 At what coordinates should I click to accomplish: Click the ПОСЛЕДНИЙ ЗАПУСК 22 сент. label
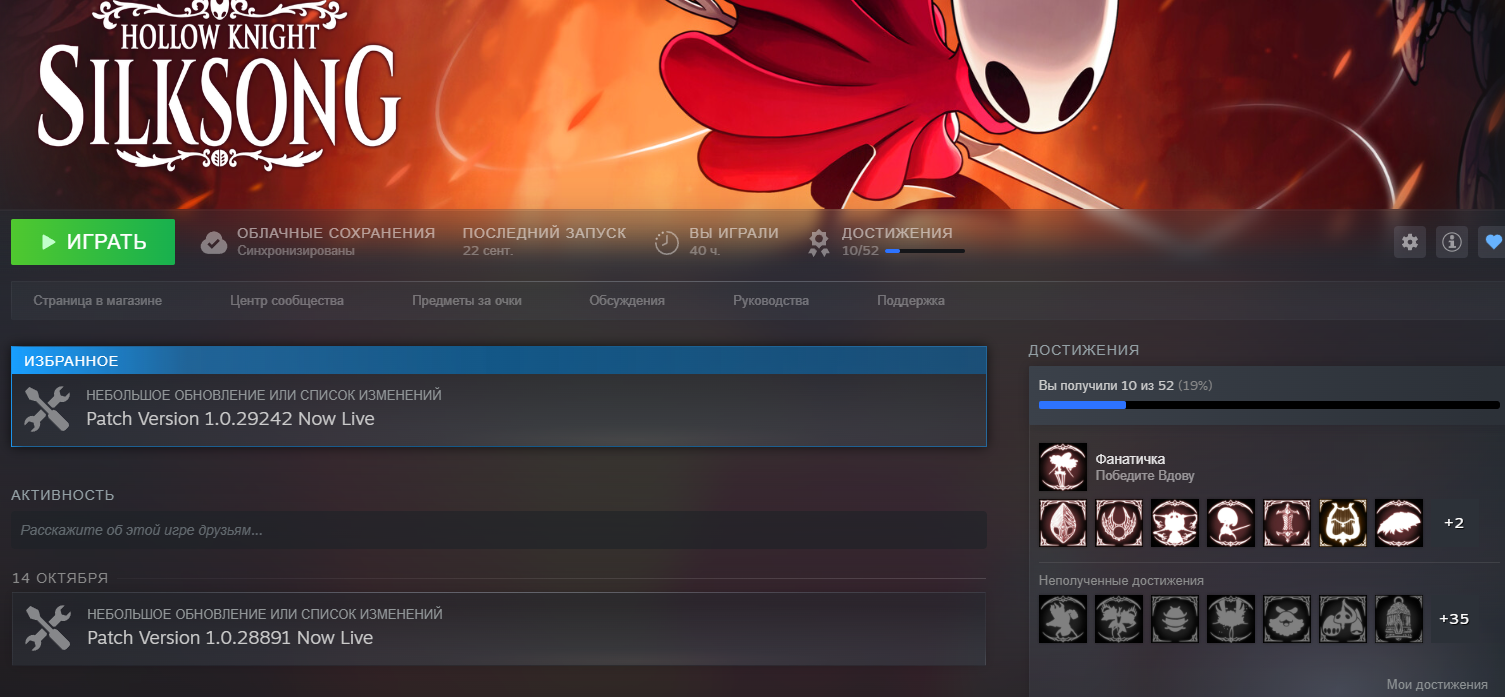544,241
